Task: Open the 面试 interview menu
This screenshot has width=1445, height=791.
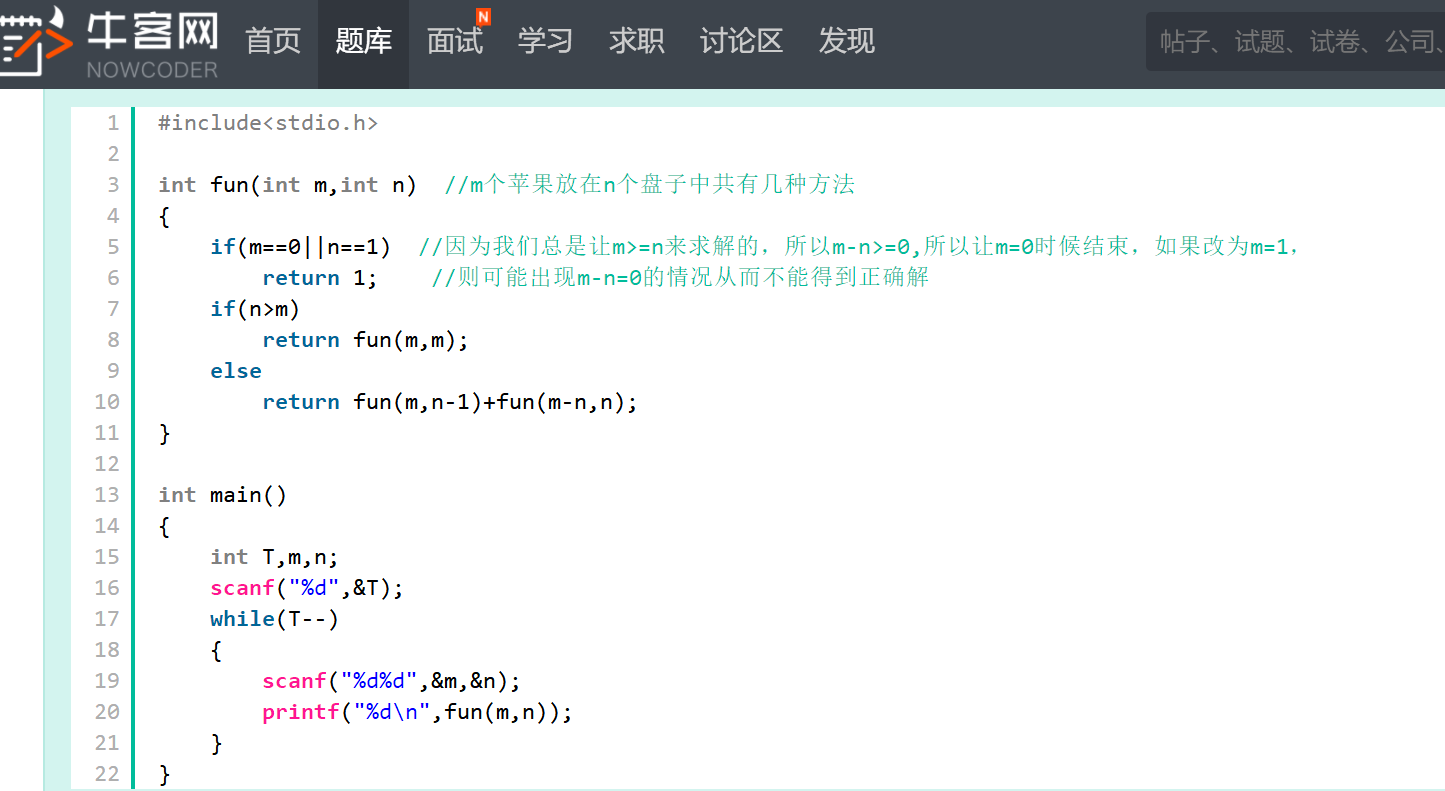Action: [455, 41]
